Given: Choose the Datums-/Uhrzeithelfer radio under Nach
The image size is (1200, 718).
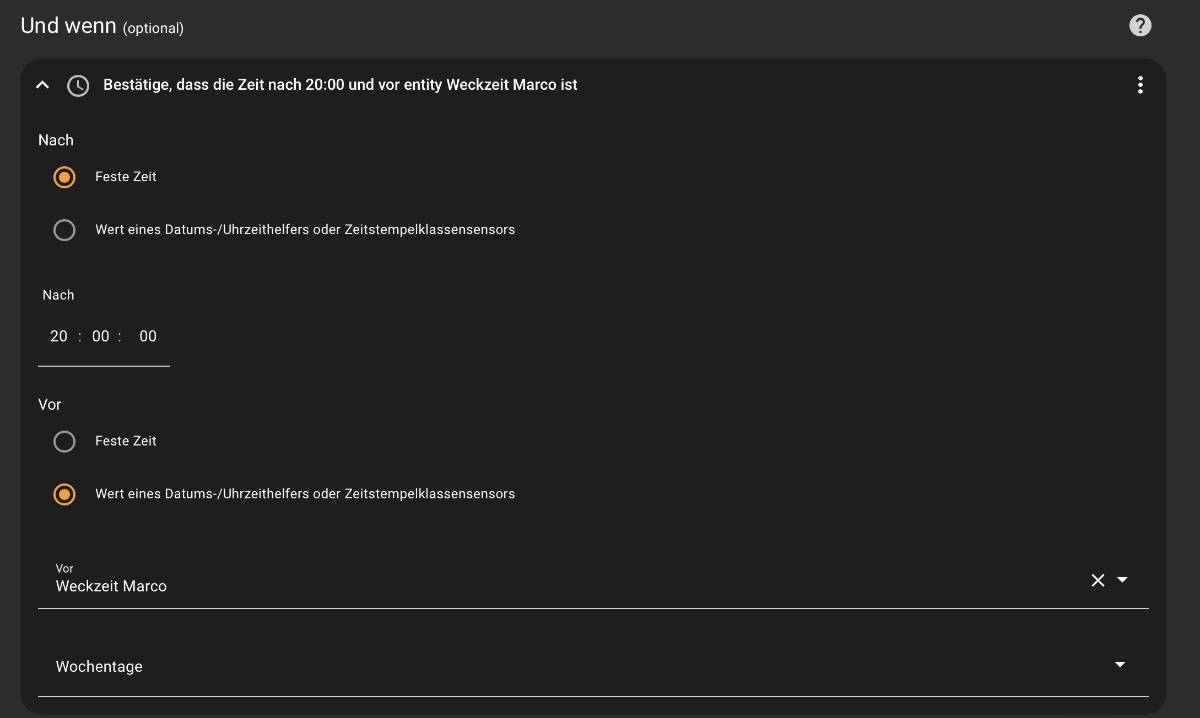Looking at the screenshot, I should click(65, 230).
